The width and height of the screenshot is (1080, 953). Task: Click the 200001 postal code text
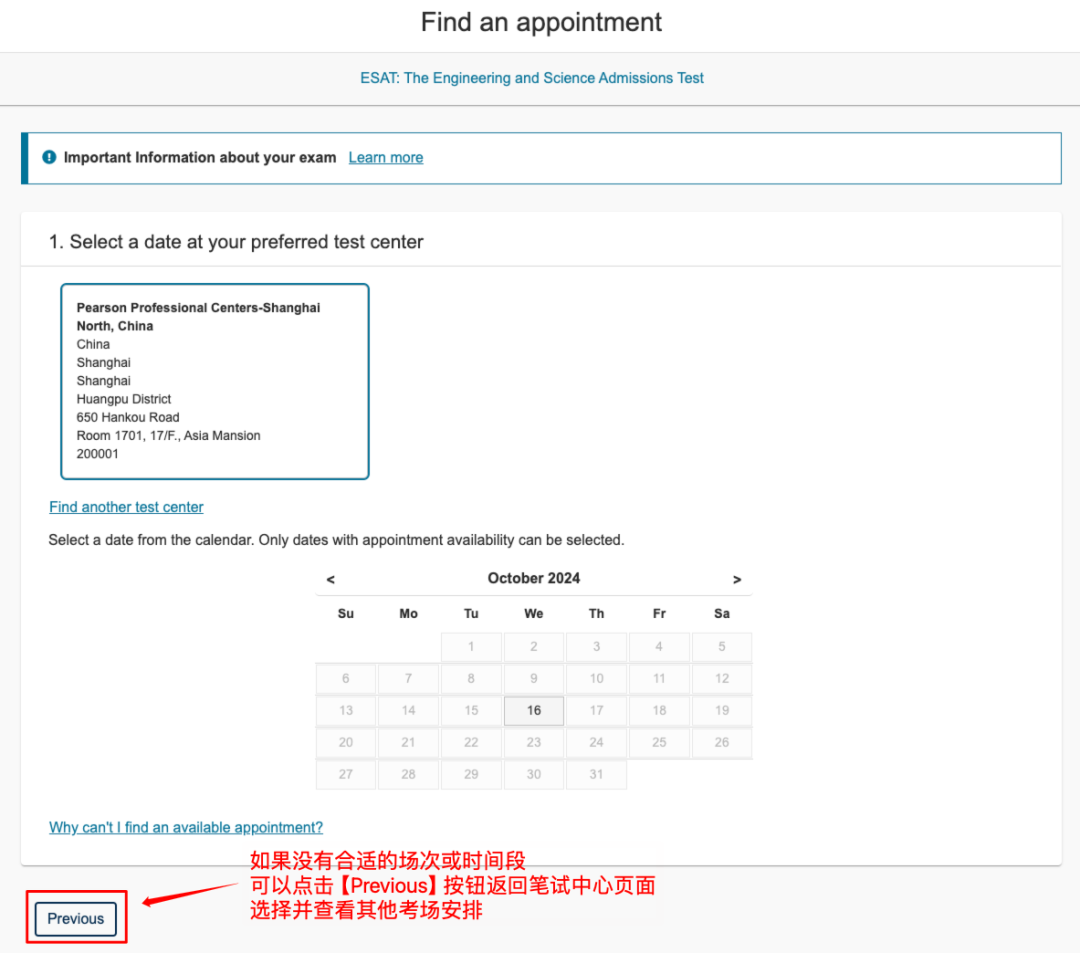[98, 454]
